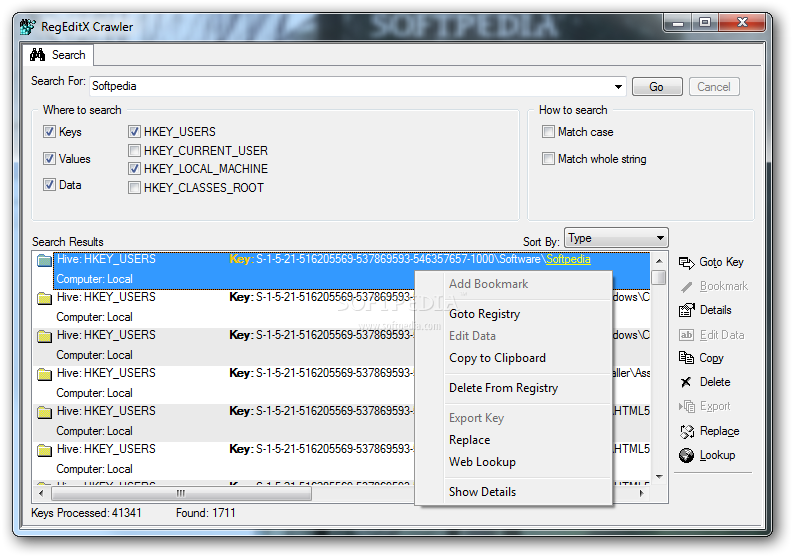Click the Lookup globe icon

[x=686, y=455]
